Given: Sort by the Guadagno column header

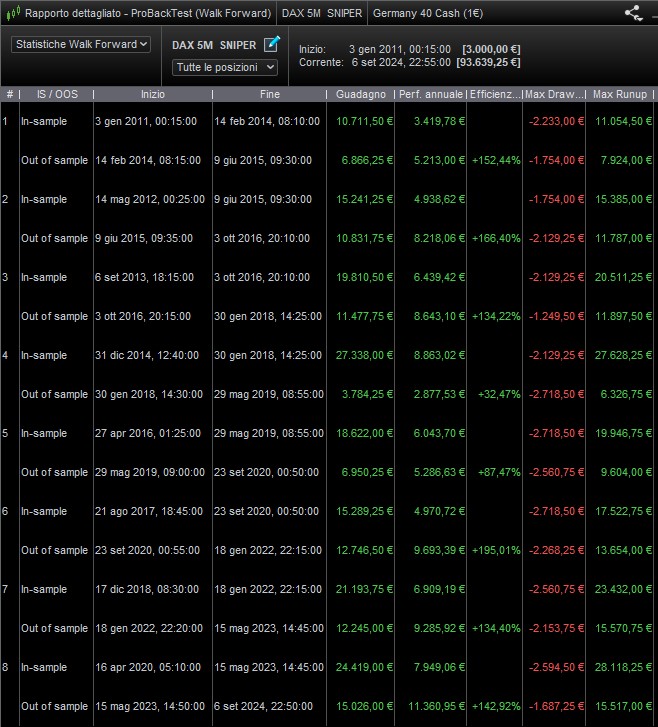Looking at the screenshot, I should point(361,94).
